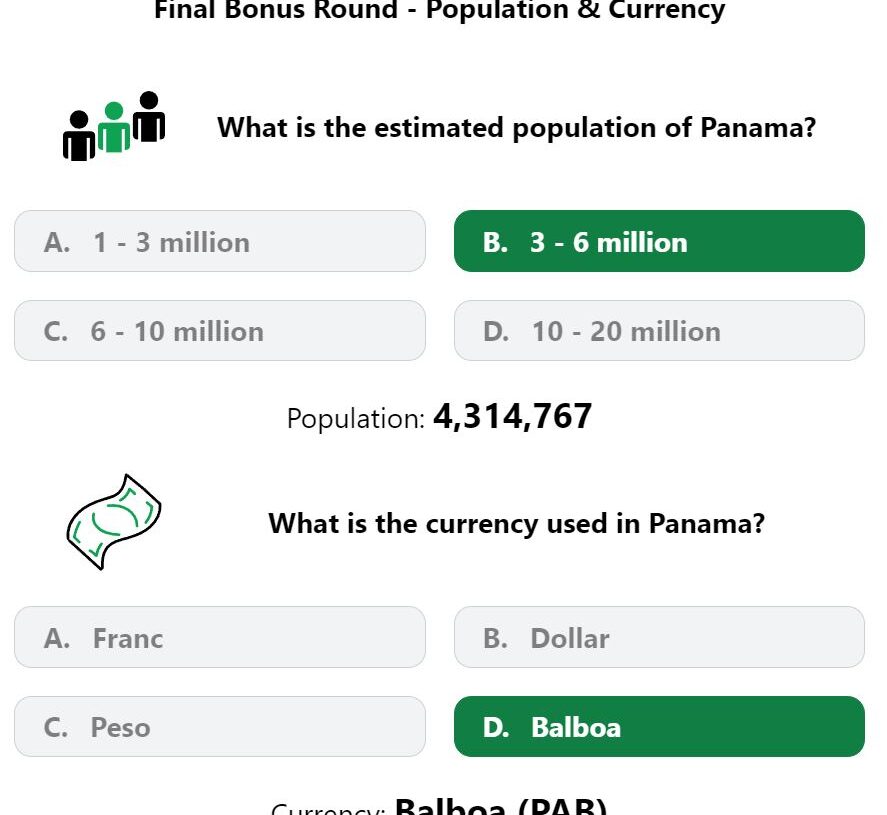887x815 pixels.
Task: Click the 'Currency:' label text
Action: (x=328, y=809)
